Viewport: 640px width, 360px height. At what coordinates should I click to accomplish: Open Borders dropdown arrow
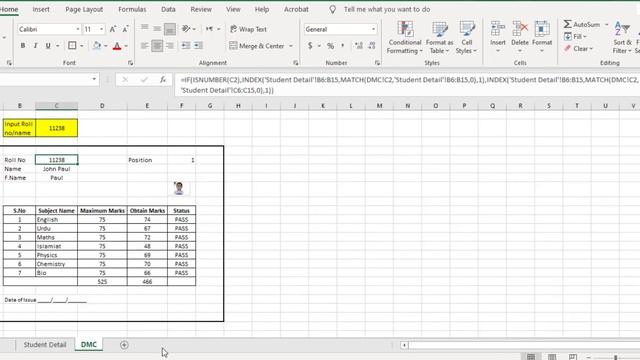click(x=82, y=46)
